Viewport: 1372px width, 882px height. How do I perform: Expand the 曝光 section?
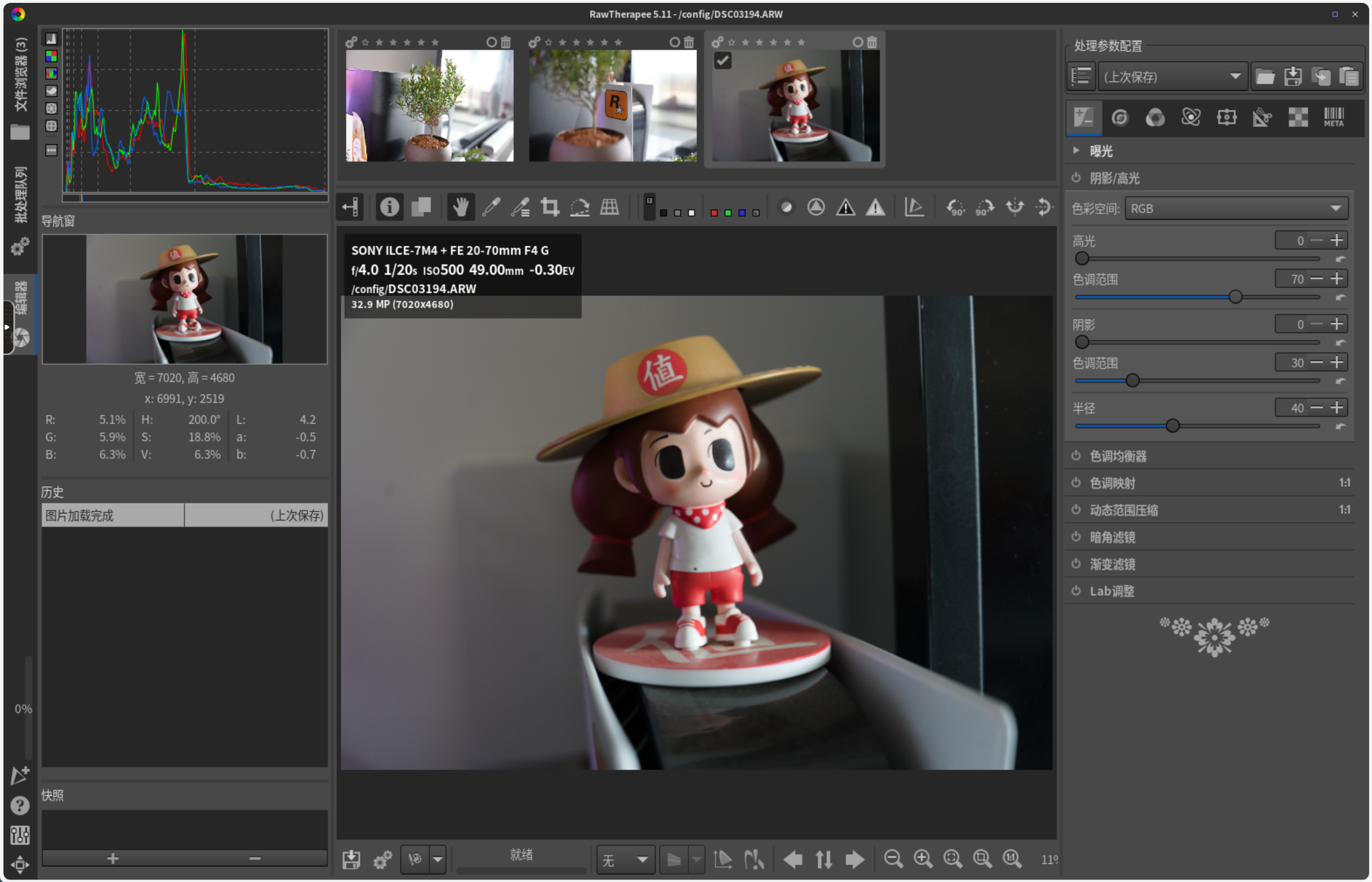[1076, 151]
